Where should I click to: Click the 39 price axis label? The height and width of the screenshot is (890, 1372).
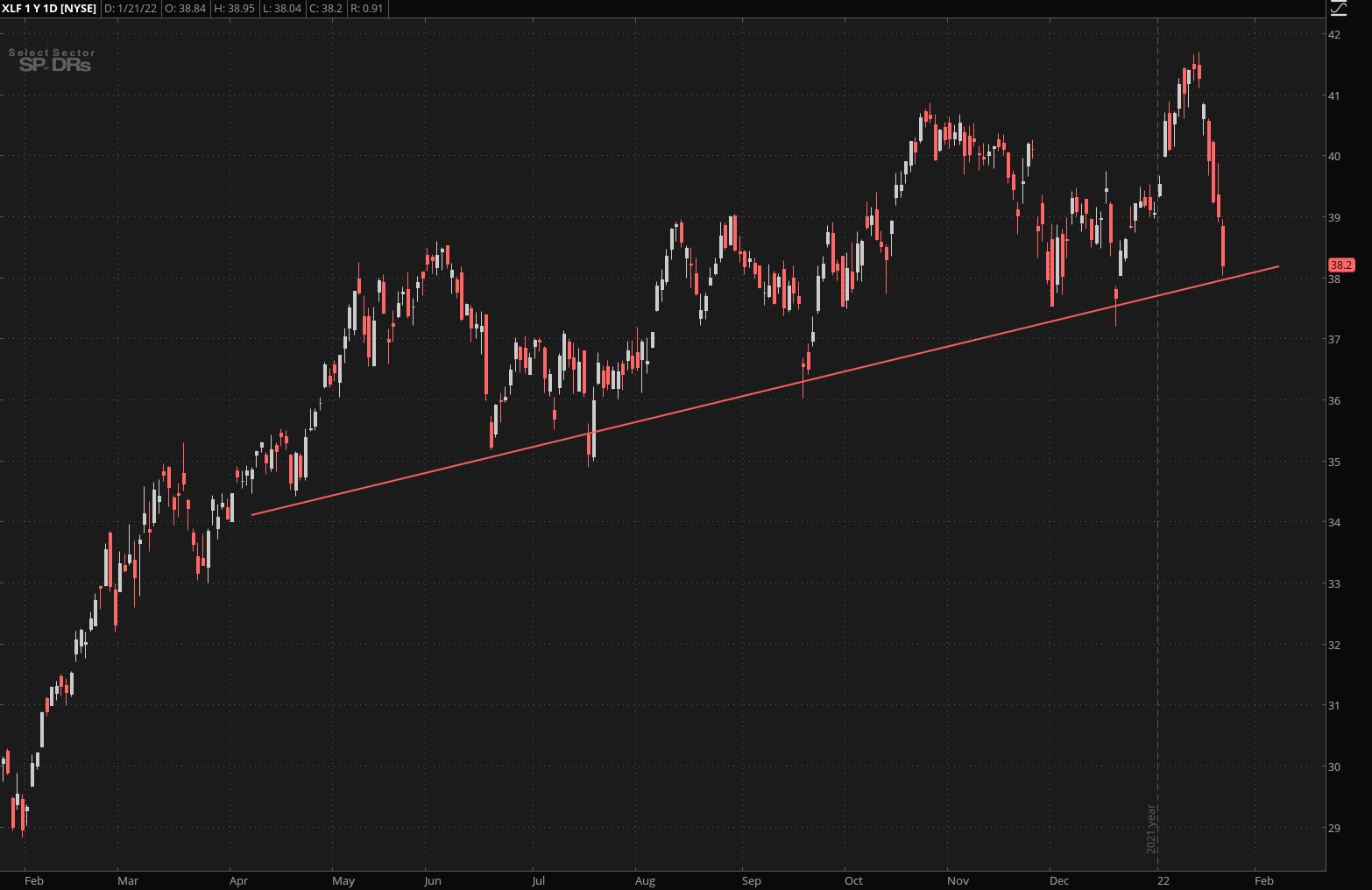[1334, 217]
